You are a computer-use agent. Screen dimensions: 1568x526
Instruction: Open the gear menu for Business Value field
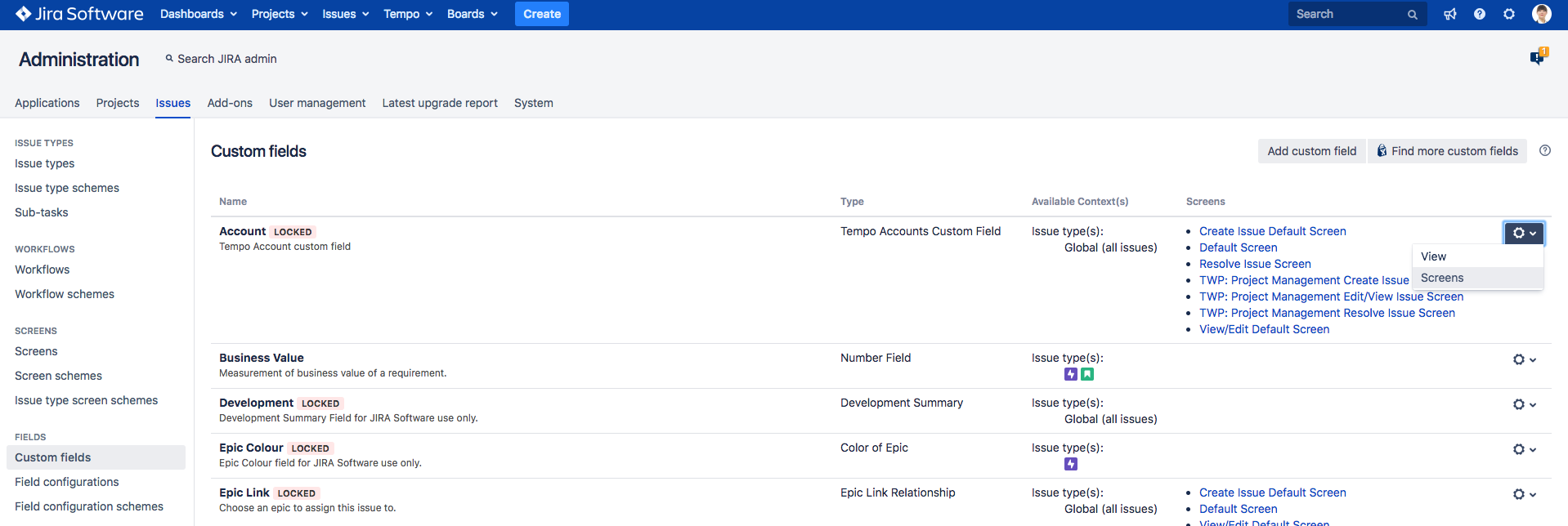(1524, 359)
